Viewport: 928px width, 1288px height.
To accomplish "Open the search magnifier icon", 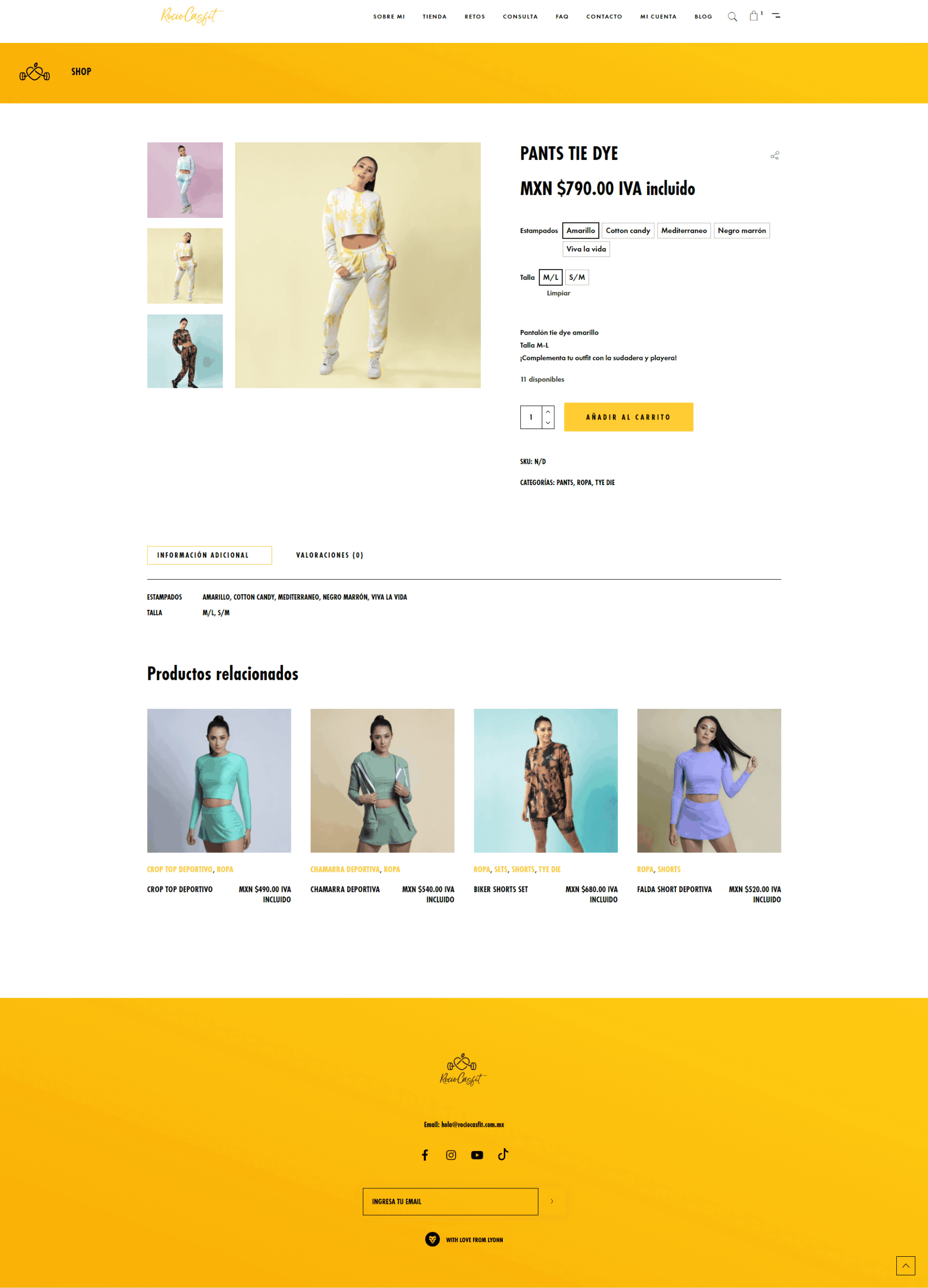I will [x=732, y=17].
